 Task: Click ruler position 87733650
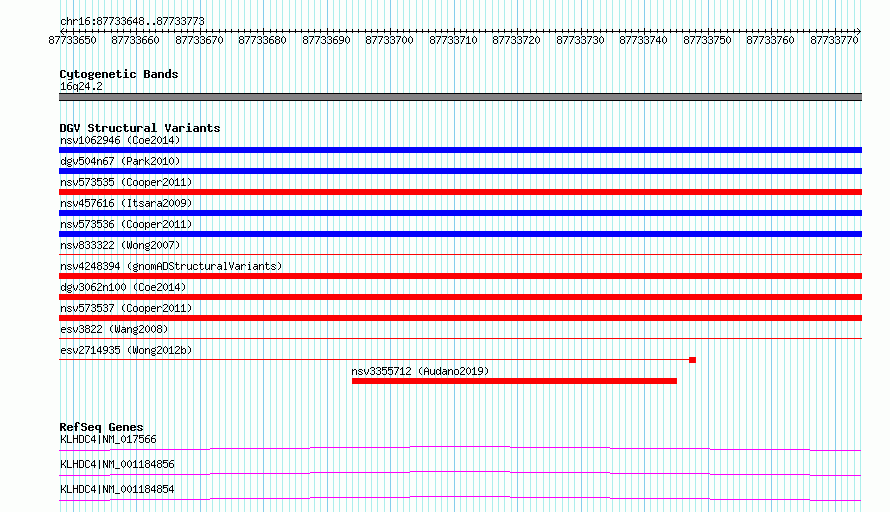click(x=73, y=40)
